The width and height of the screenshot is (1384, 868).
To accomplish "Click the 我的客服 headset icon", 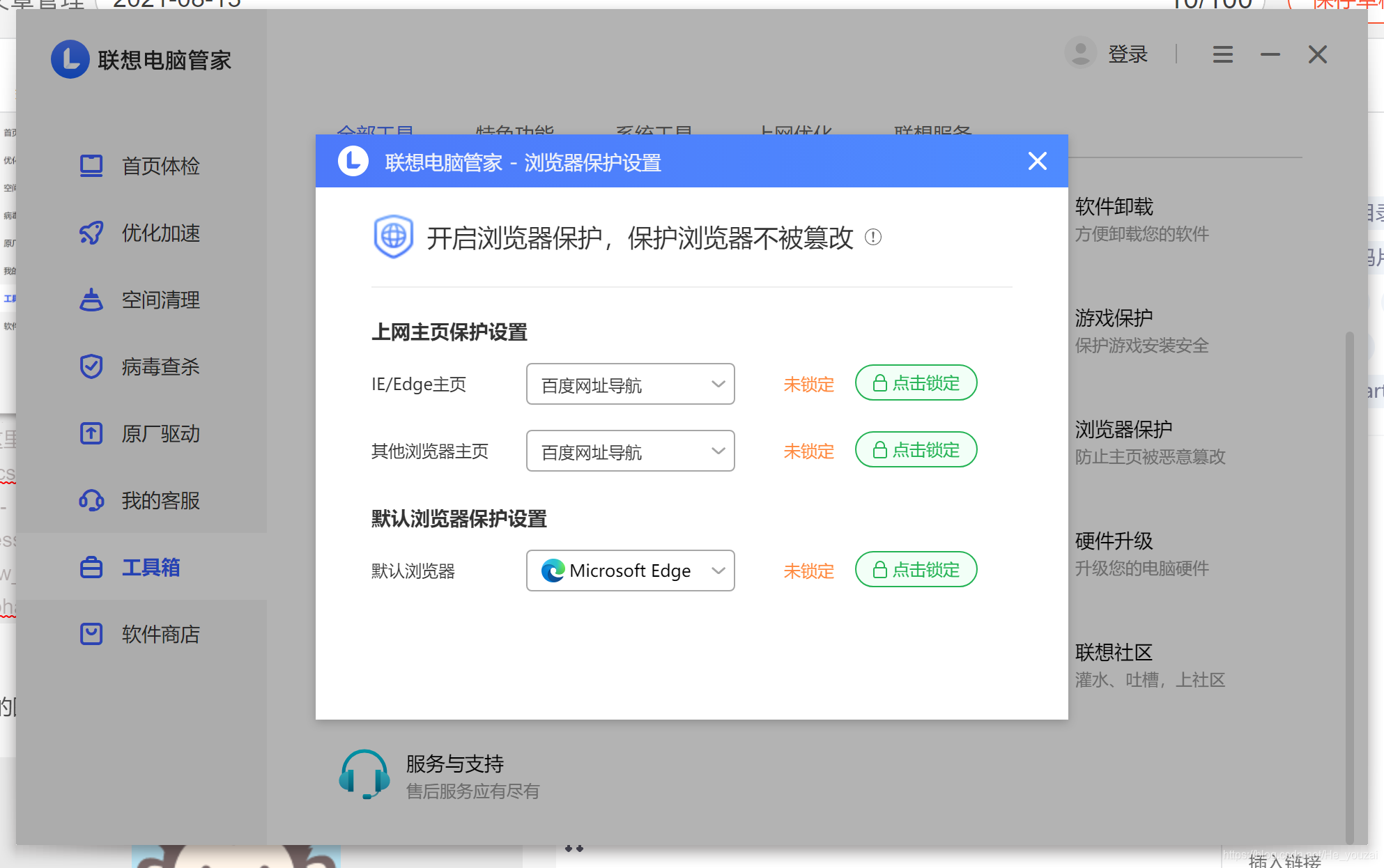I will [91, 500].
